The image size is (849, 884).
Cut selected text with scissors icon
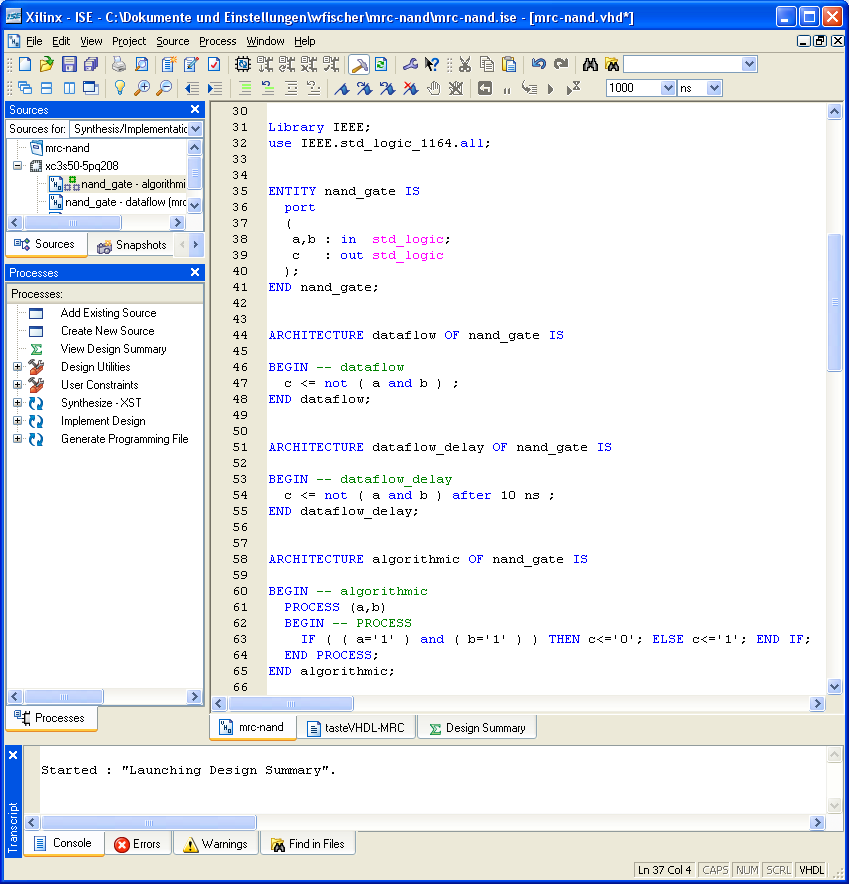pyautogui.click(x=465, y=62)
